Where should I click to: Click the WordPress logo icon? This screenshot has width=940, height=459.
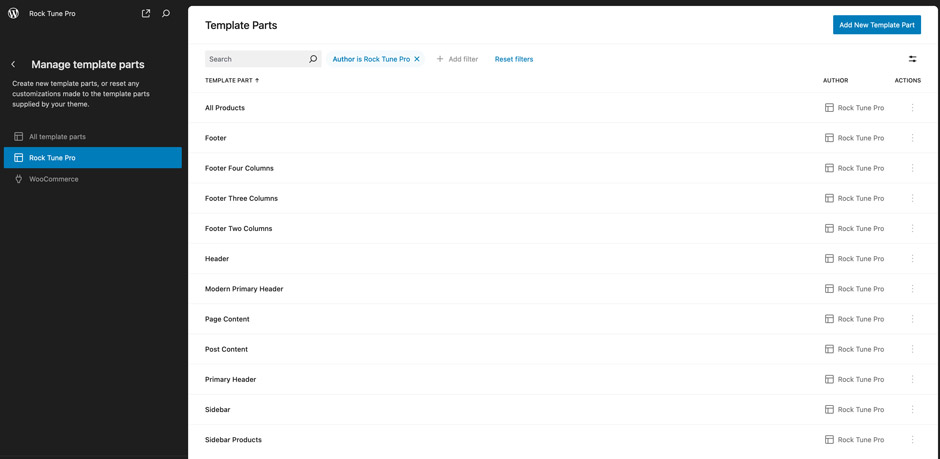14,13
